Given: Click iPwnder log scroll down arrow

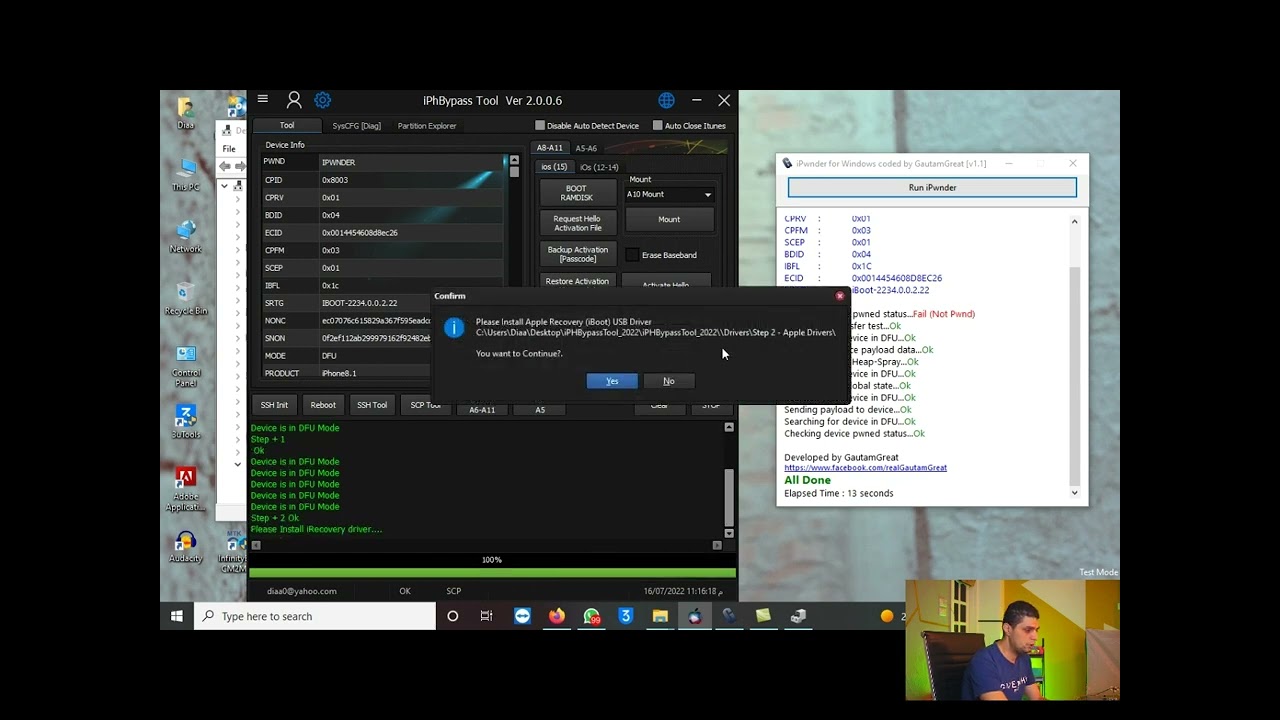Looking at the screenshot, I should point(1075,493).
